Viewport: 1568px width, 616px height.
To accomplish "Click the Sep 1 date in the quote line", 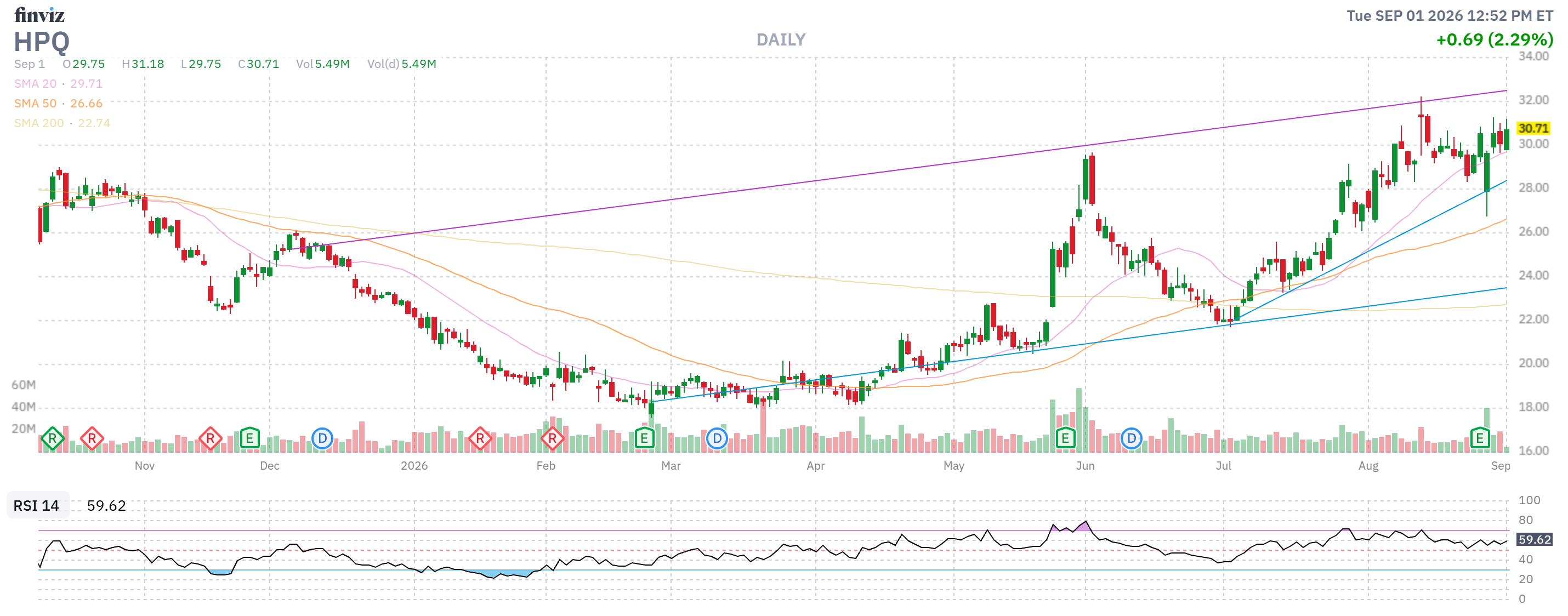I will point(29,65).
